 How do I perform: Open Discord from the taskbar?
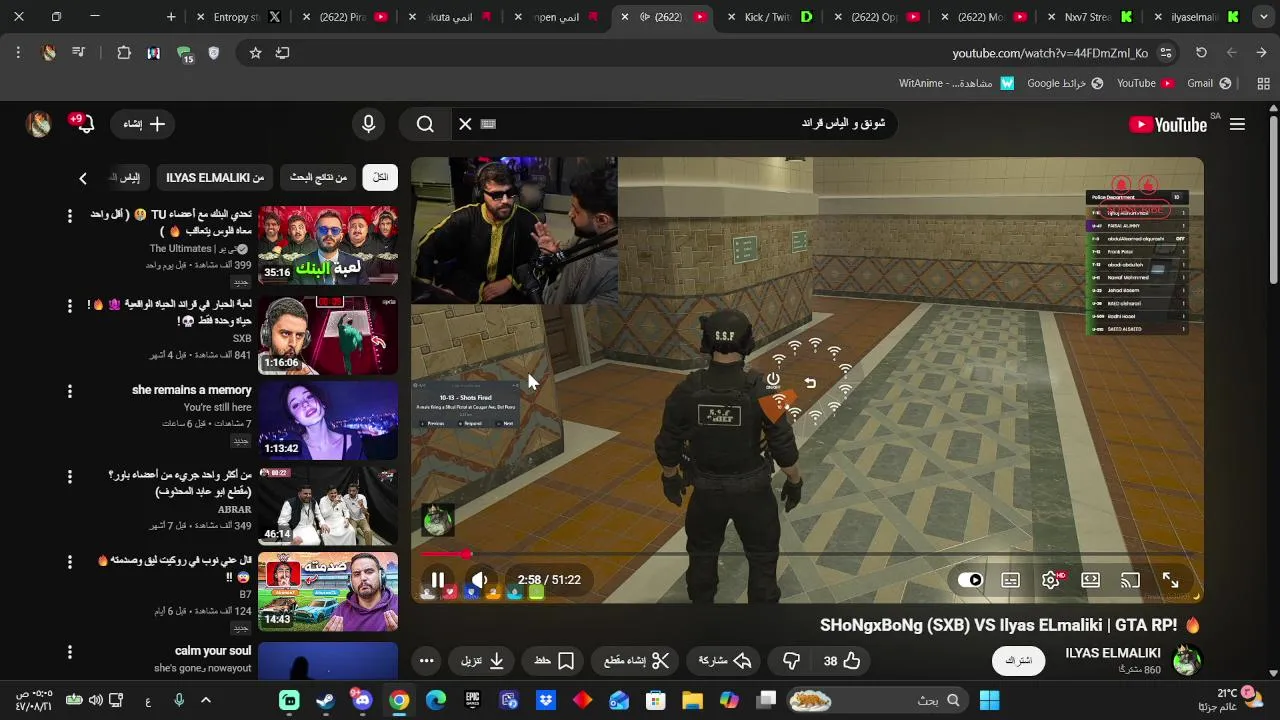pos(362,700)
